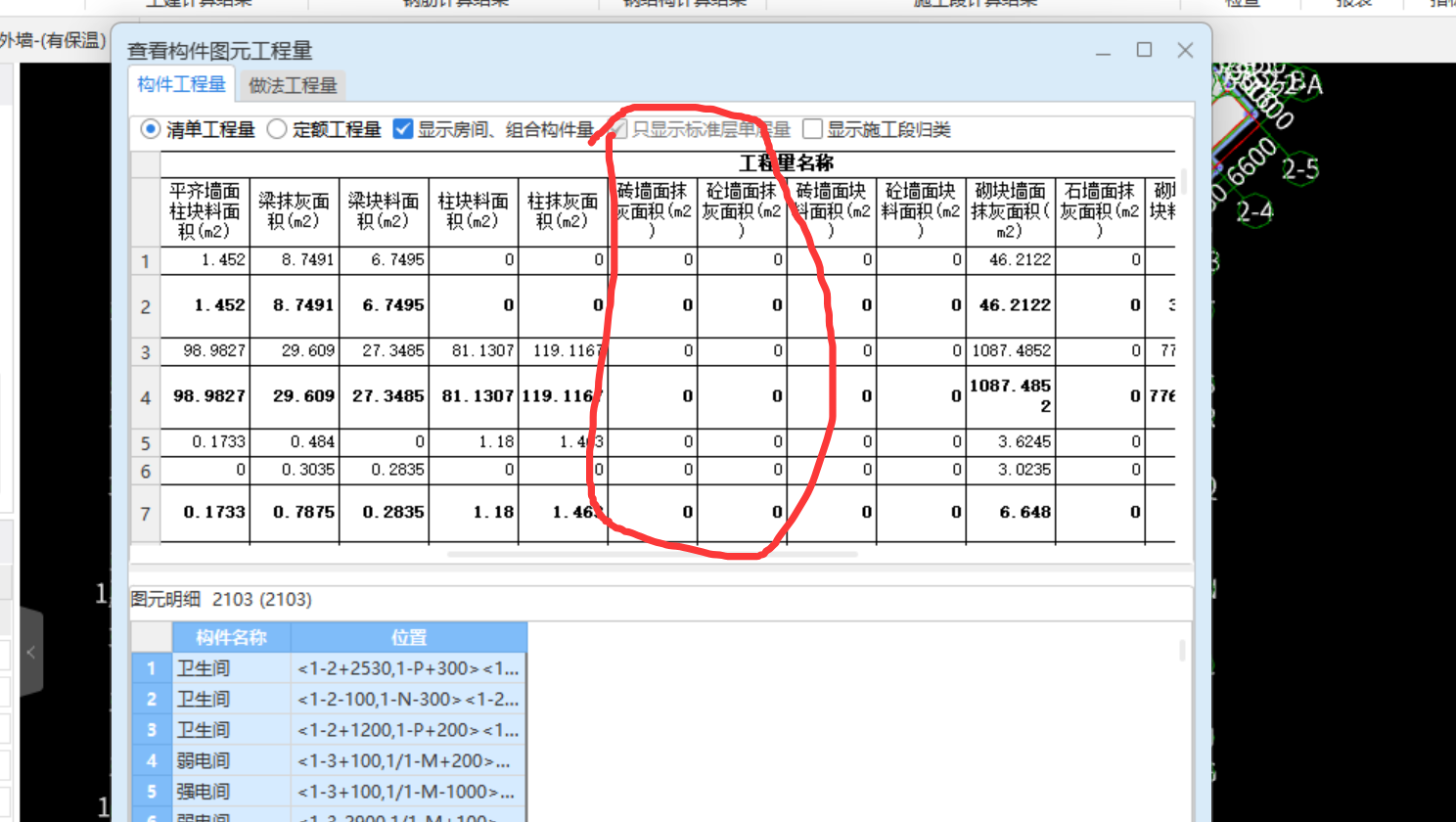Image resolution: width=1456 pixels, height=822 pixels.
Task: Select the 位置 column header
Action: click(408, 637)
